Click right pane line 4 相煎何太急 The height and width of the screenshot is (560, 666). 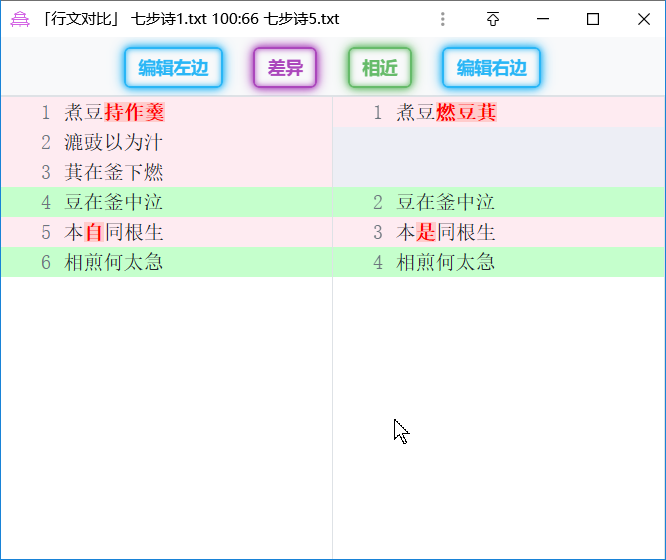(446, 262)
